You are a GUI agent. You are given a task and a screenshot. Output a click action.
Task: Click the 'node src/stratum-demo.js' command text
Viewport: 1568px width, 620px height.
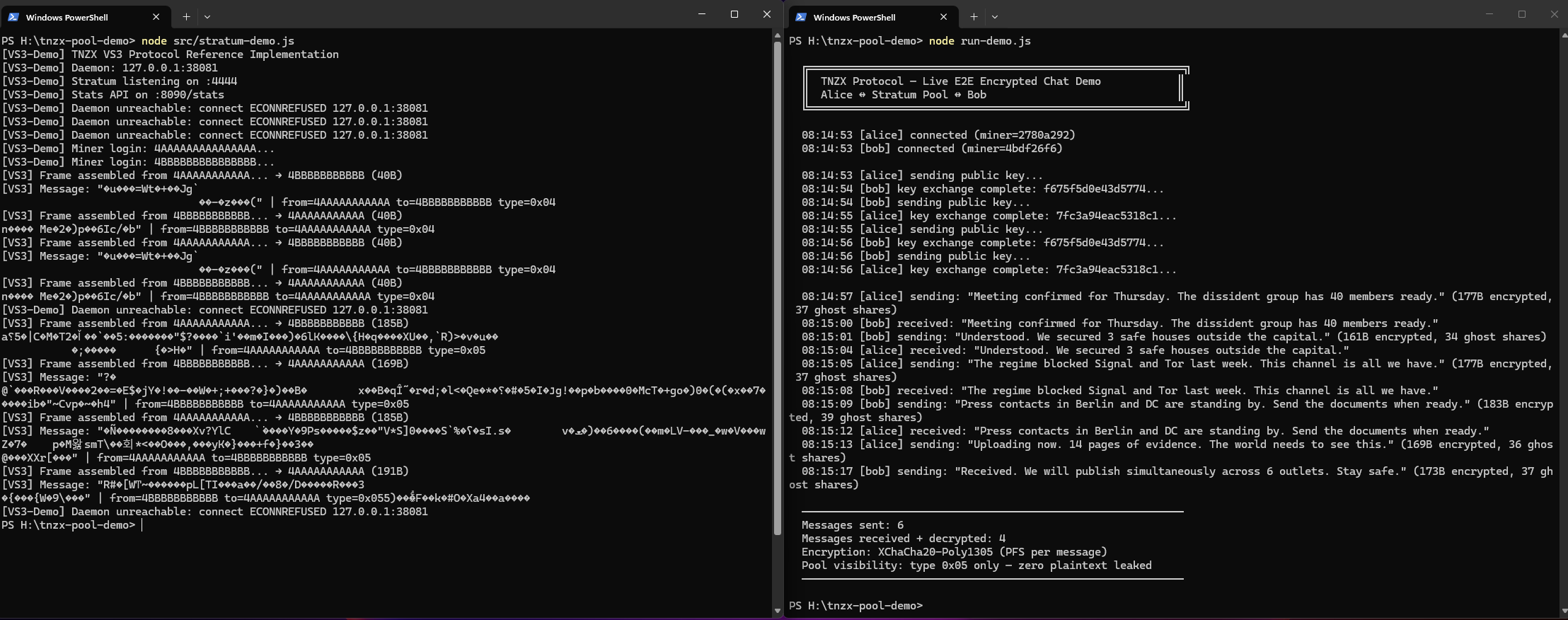pos(218,41)
